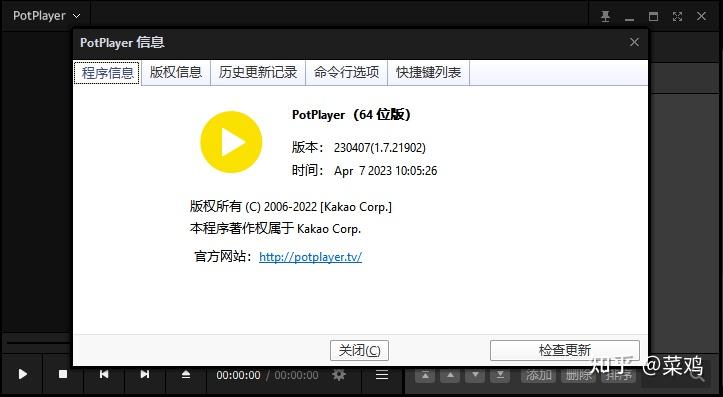
Task: Toggle the fullscreen mode icon
Action: coord(677,16)
